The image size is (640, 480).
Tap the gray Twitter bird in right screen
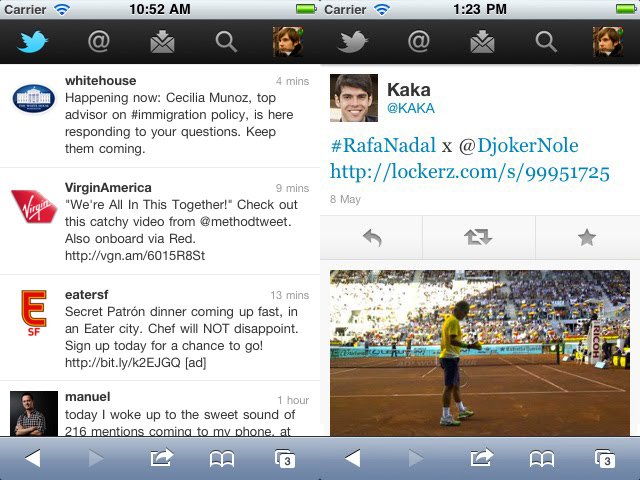352,41
